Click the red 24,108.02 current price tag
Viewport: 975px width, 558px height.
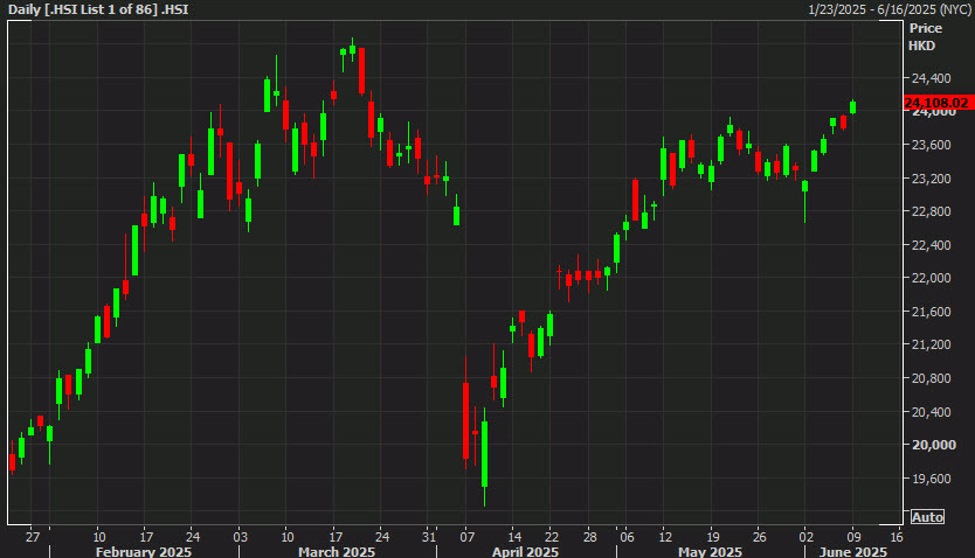936,102
